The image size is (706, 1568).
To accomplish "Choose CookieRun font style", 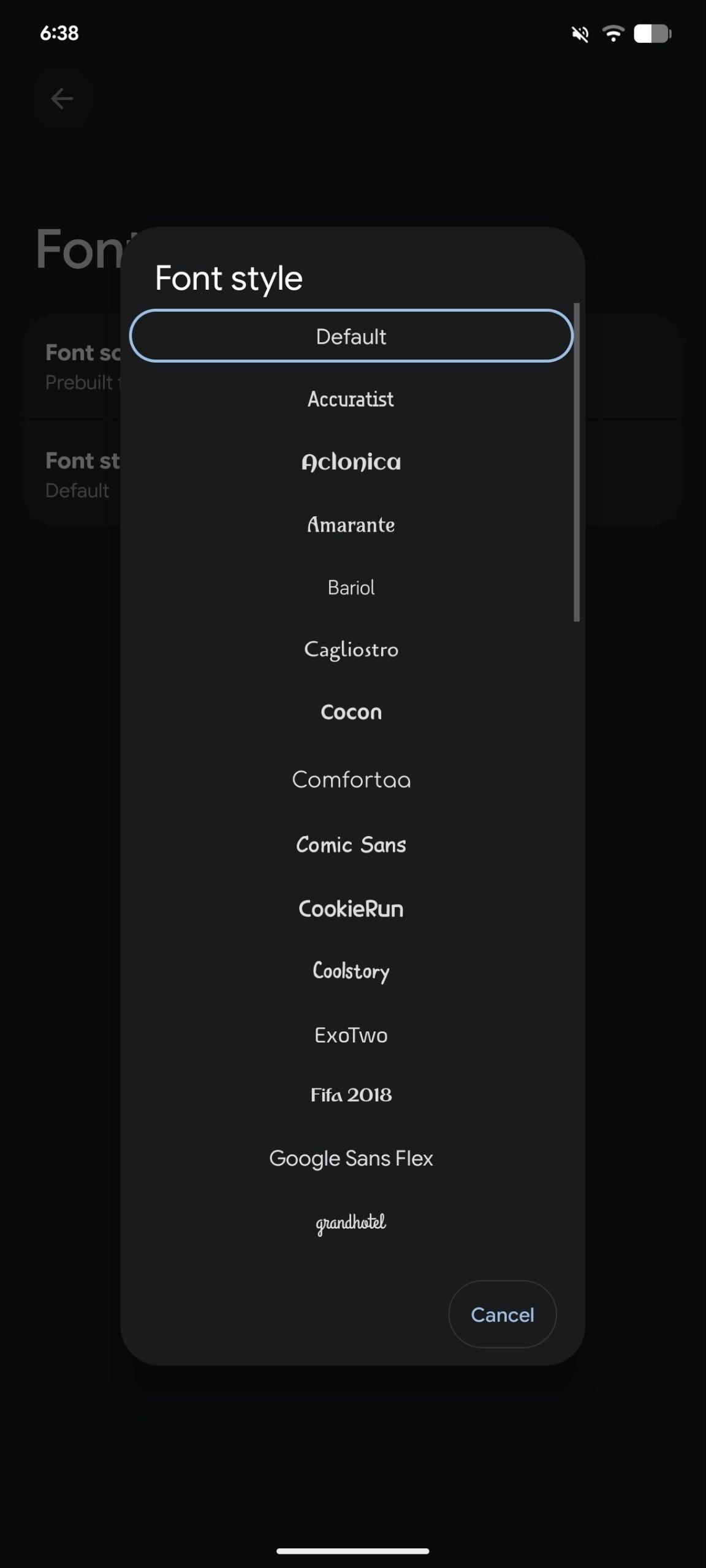I will [x=351, y=908].
